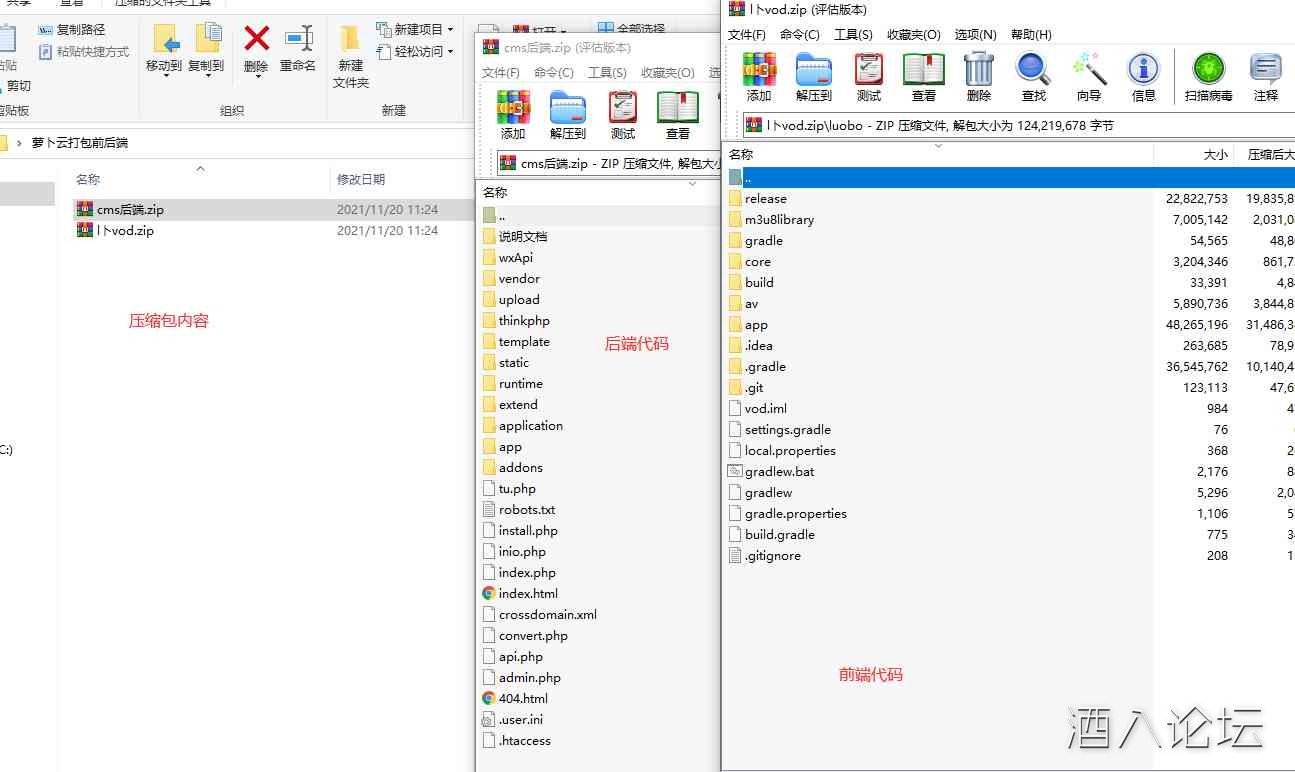Image resolution: width=1295 pixels, height=772 pixels.
Task: Open the Favorites (收藏夹) menu in Ivod.zip
Action: [x=913, y=34]
